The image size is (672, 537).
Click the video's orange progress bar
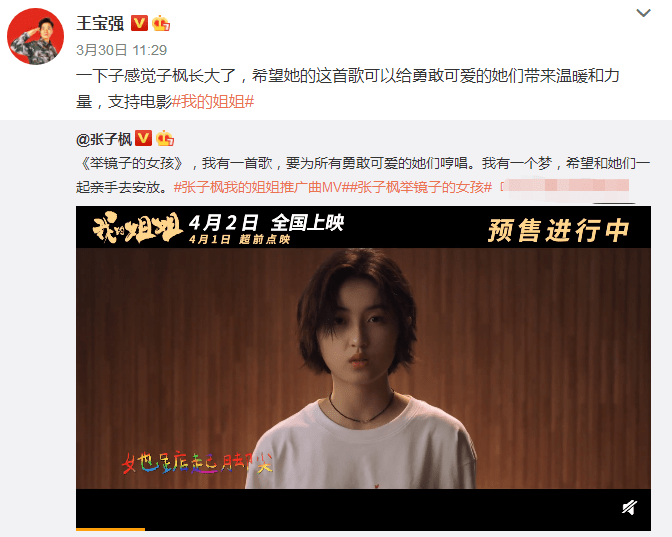[x=111, y=529]
